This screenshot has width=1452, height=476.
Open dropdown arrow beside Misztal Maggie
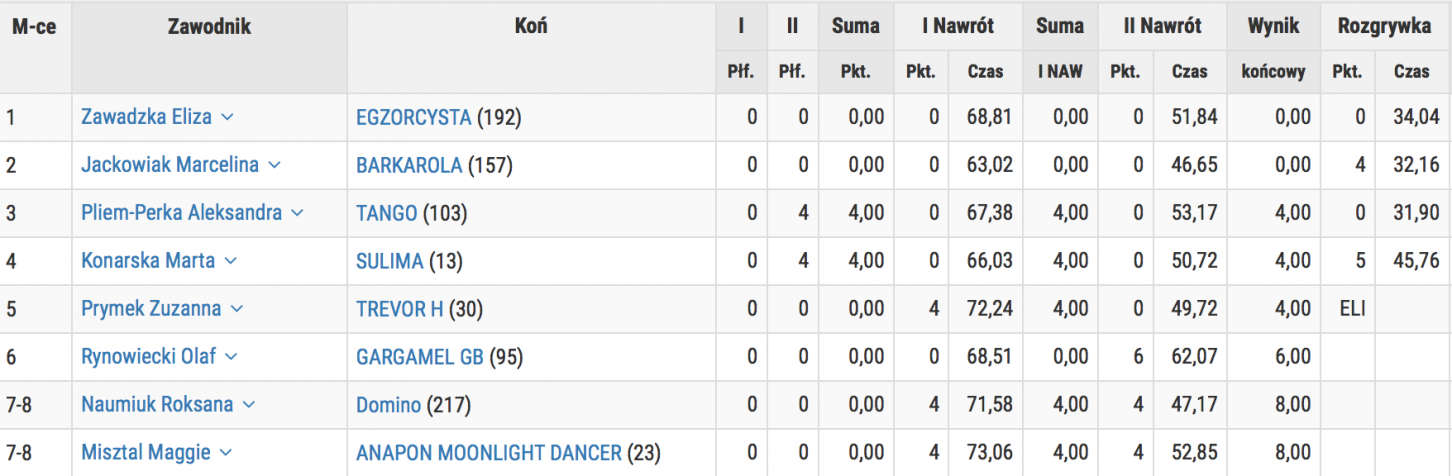click(x=226, y=453)
